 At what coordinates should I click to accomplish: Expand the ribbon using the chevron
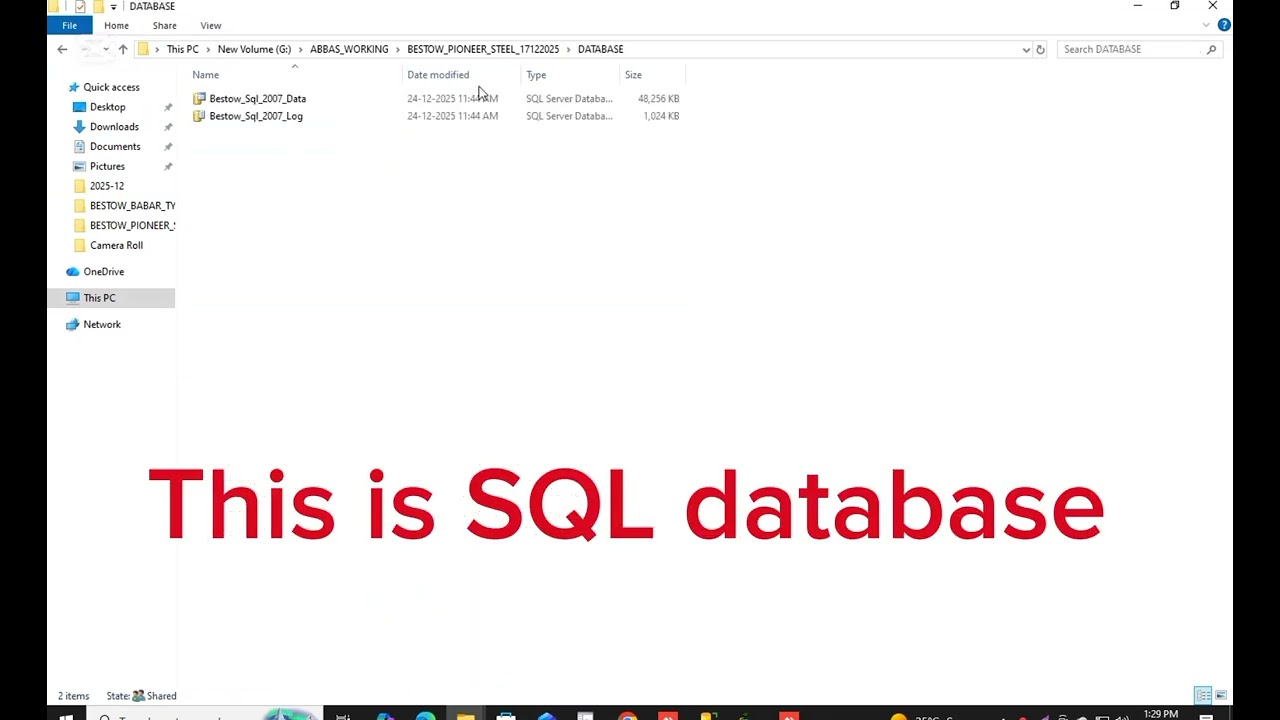point(1206,25)
